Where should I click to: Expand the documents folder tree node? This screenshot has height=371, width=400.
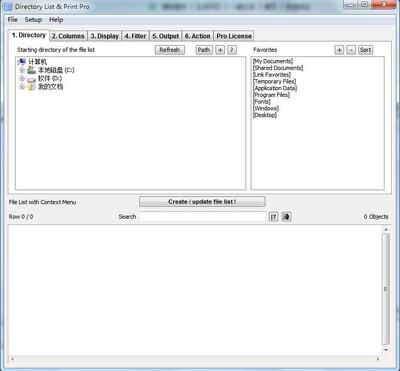[x=22, y=87]
